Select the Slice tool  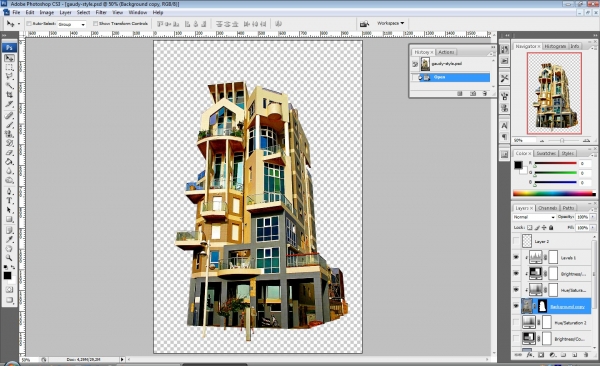tap(9, 104)
